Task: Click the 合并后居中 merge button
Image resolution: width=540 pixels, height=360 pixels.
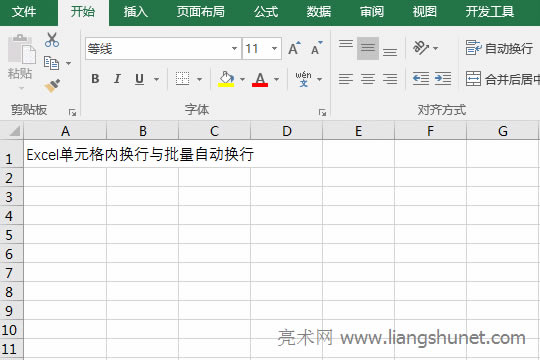Action: coord(502,79)
